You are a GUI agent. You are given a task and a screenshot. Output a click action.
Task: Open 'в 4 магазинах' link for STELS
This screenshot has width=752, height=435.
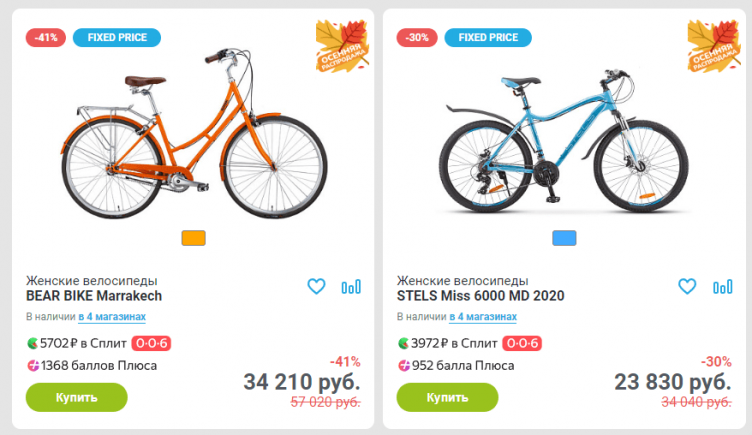click(x=483, y=317)
